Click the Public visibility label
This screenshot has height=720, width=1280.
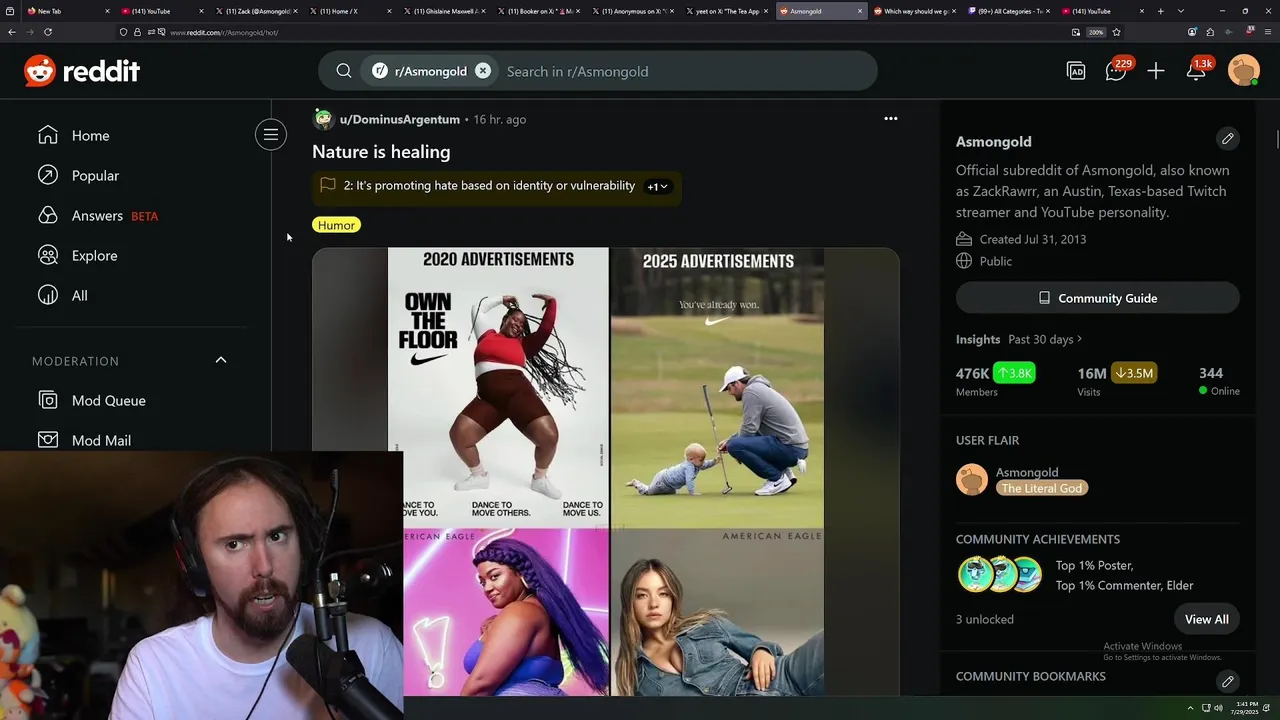click(996, 261)
